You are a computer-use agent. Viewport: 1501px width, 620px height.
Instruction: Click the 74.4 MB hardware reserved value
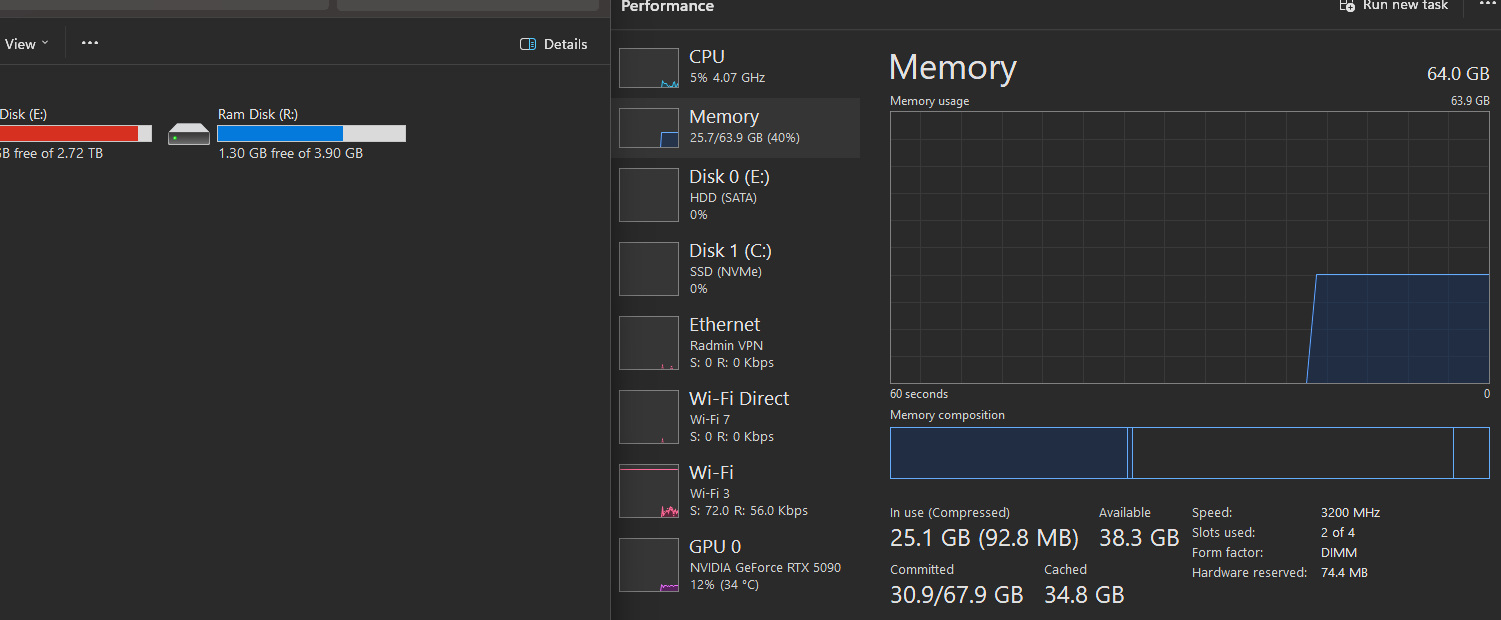(1344, 573)
